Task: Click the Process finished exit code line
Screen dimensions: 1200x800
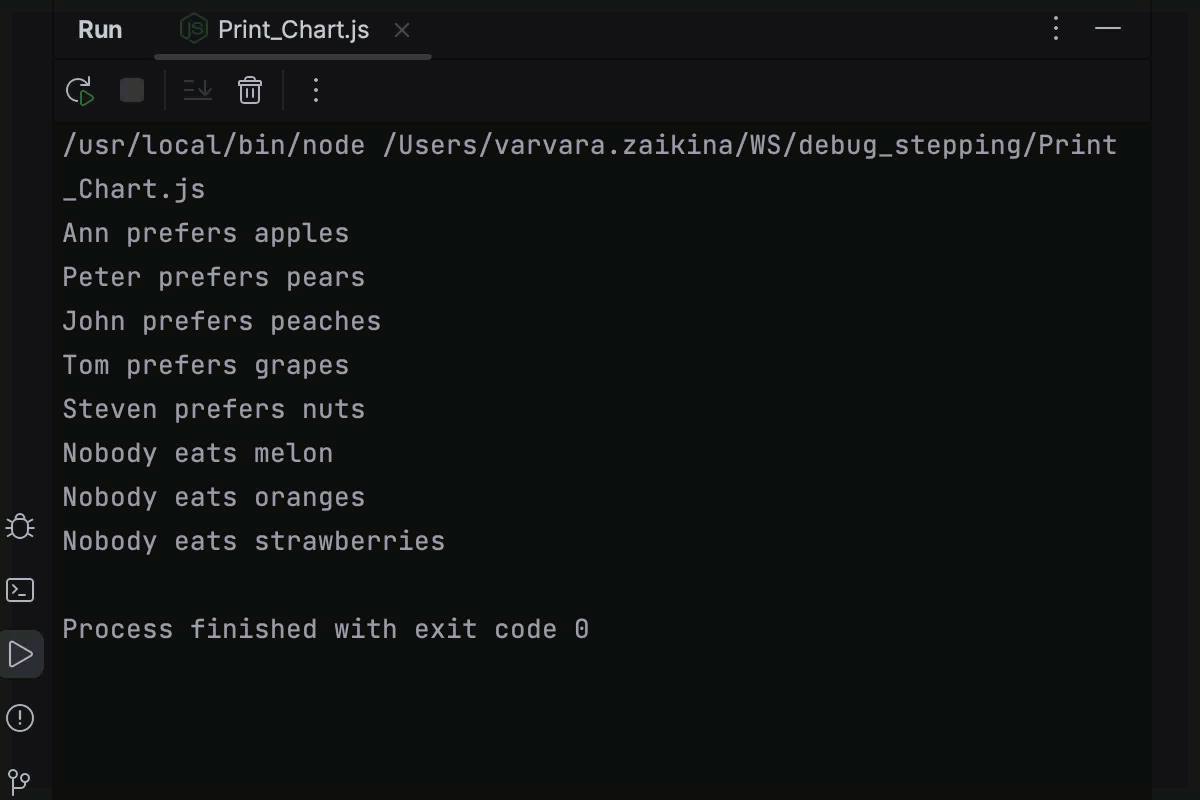Action: coord(325,628)
